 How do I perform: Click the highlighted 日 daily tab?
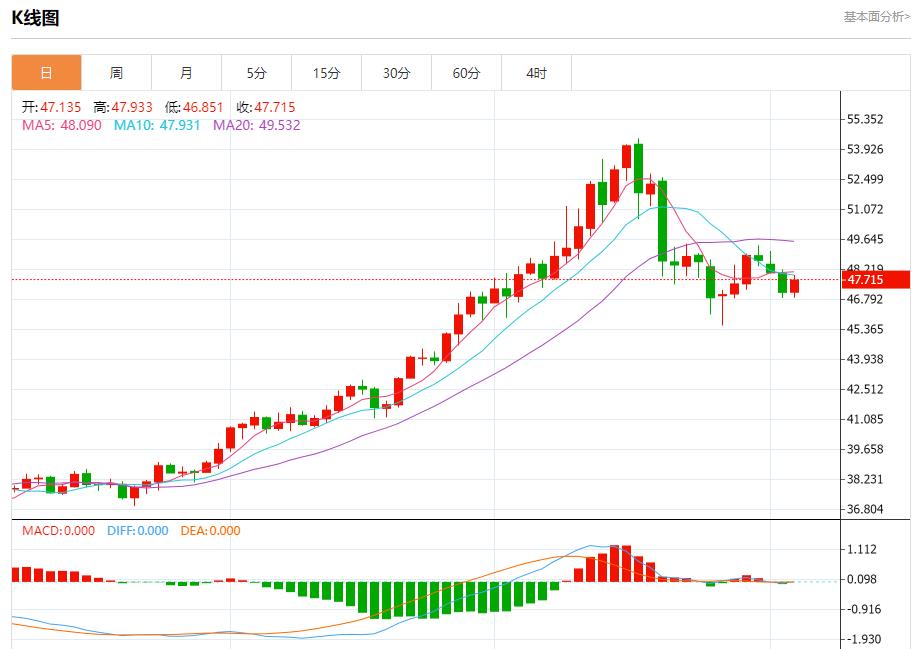coord(45,72)
